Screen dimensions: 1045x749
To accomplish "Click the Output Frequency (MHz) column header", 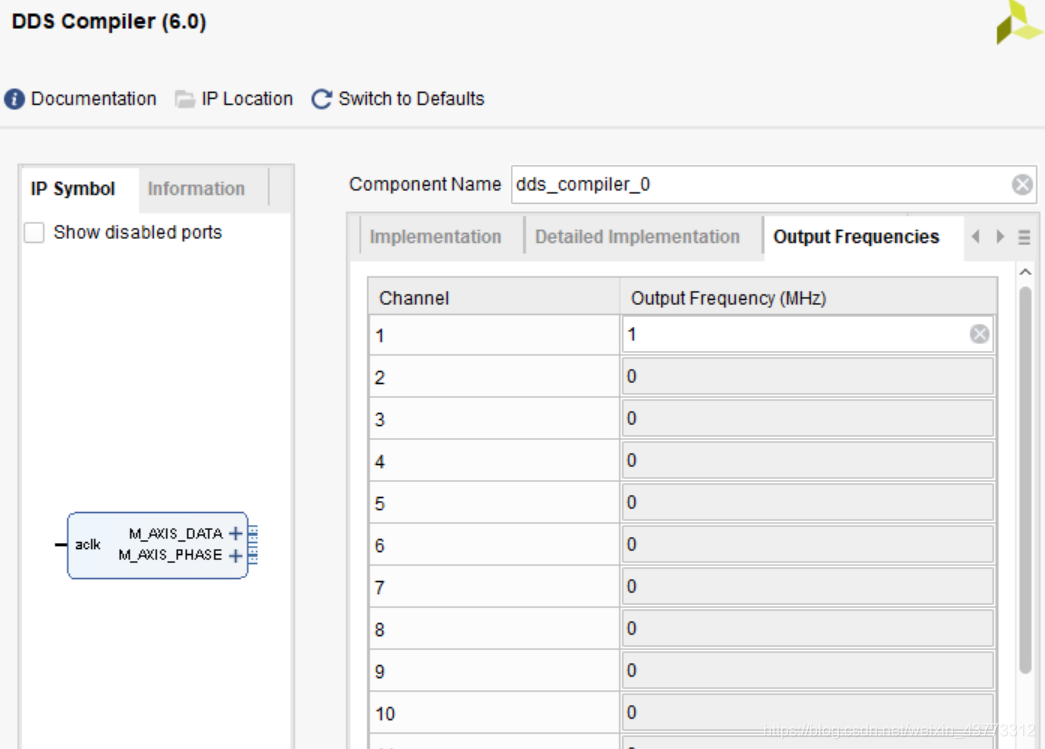I will (x=808, y=297).
